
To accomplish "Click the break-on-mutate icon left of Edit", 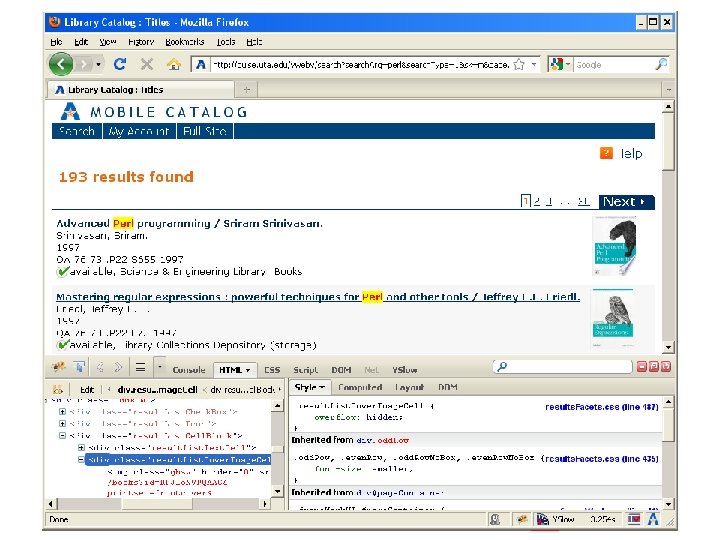I will pos(58,389).
